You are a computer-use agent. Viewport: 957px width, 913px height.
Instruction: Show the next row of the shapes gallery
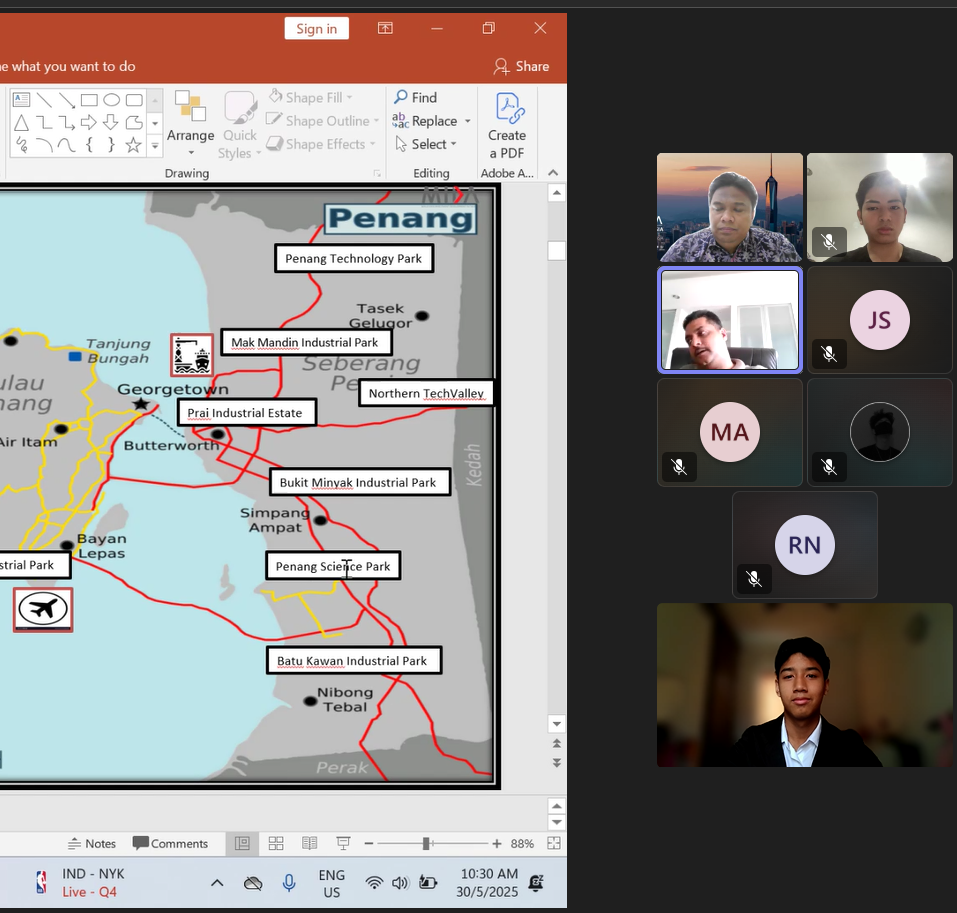(x=155, y=123)
